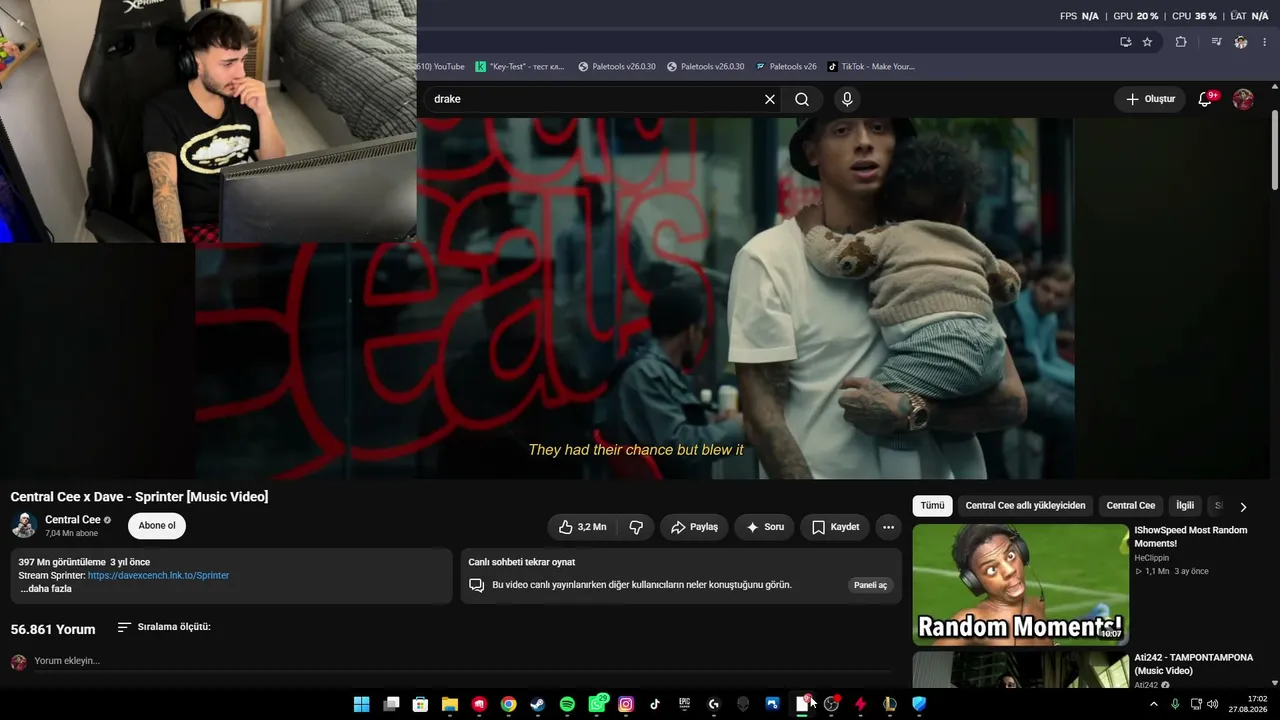The width and height of the screenshot is (1280, 720).
Task: Click the "Oluştur" create button
Action: (x=1150, y=99)
